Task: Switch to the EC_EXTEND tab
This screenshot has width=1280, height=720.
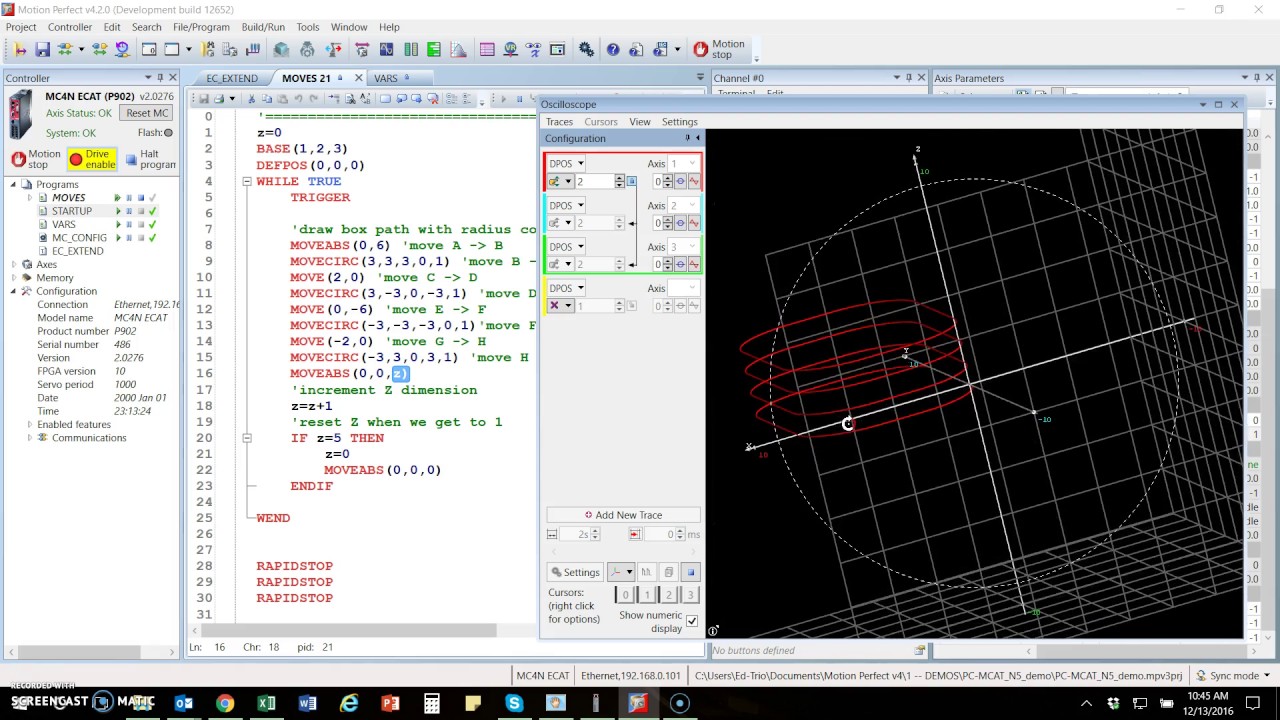Action: tap(232, 78)
